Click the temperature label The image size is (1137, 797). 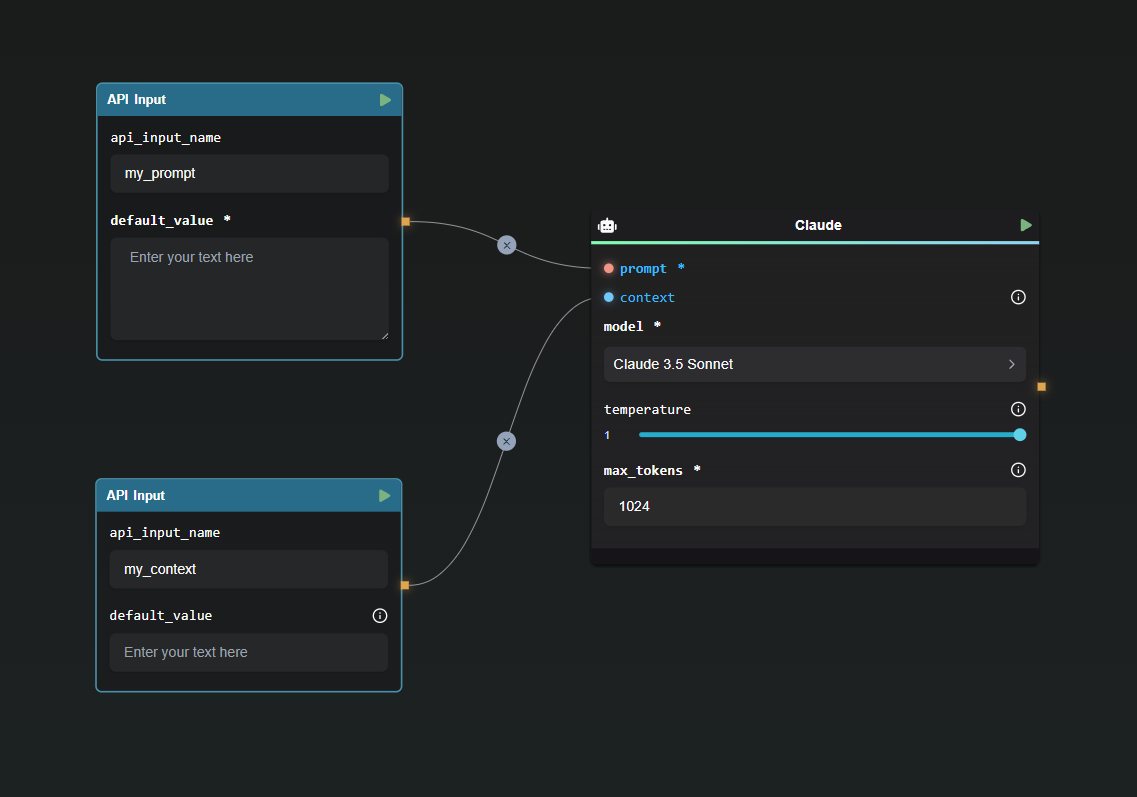[x=647, y=410]
